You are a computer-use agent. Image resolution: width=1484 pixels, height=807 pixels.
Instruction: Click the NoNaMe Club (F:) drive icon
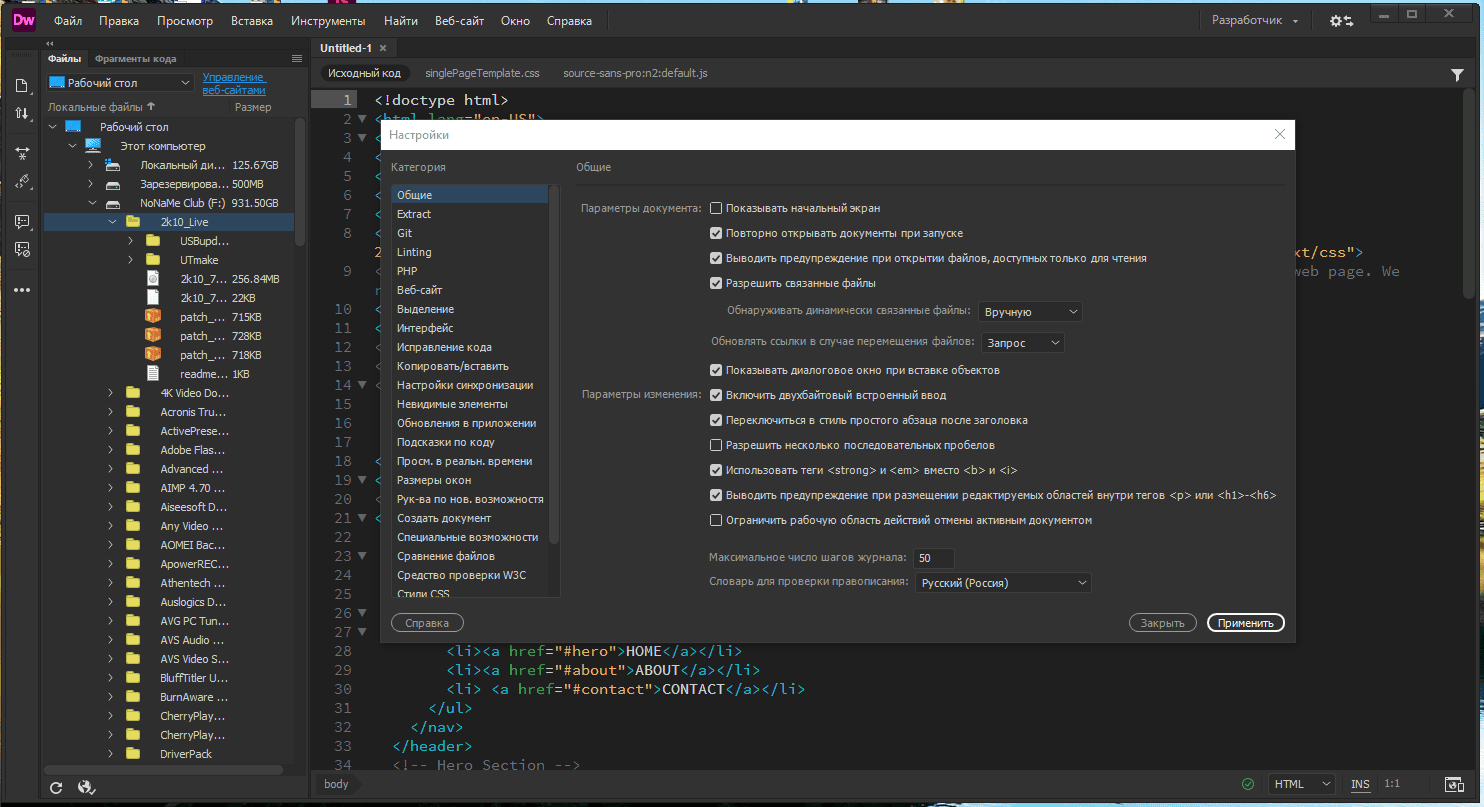pyautogui.click(x=114, y=203)
